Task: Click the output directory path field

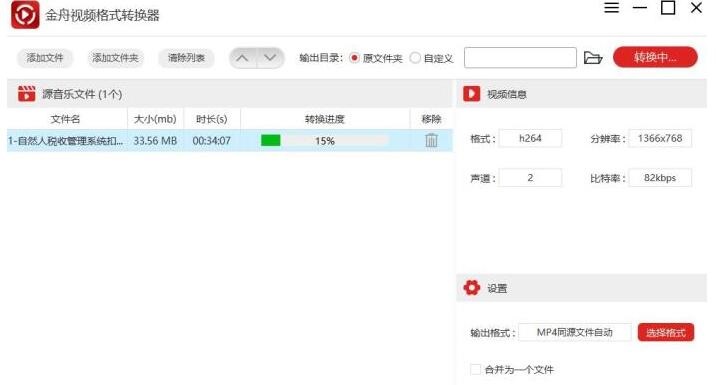Action: click(x=520, y=58)
